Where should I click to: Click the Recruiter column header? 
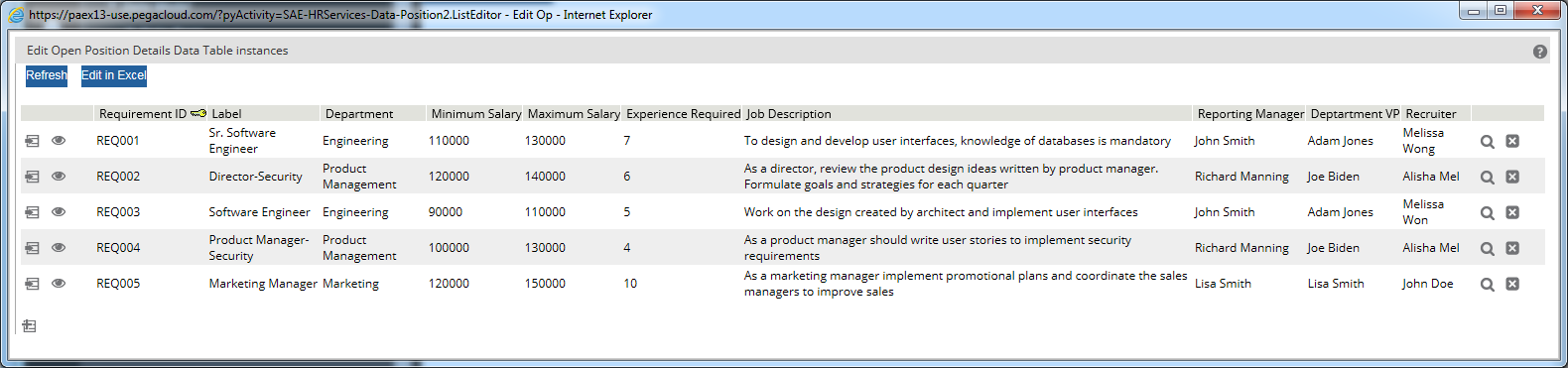tap(1431, 114)
